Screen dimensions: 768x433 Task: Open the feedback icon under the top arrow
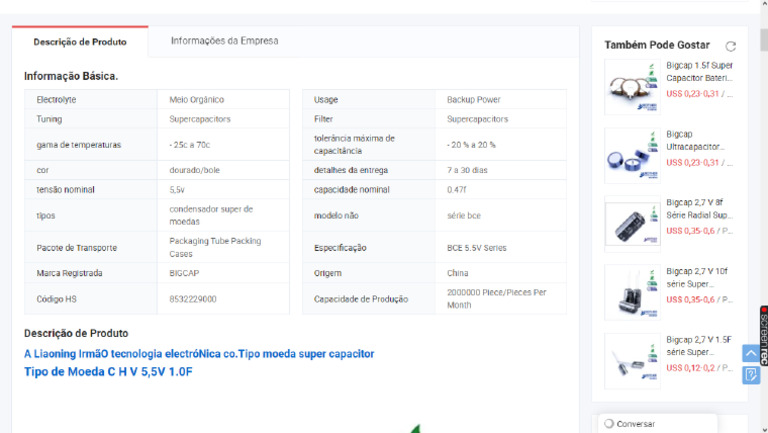pos(751,375)
